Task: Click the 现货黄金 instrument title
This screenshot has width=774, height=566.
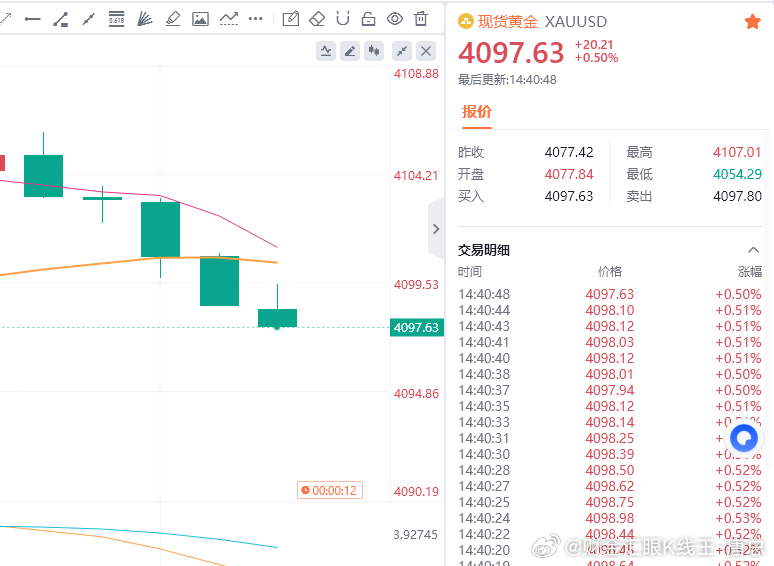Action: click(508, 22)
